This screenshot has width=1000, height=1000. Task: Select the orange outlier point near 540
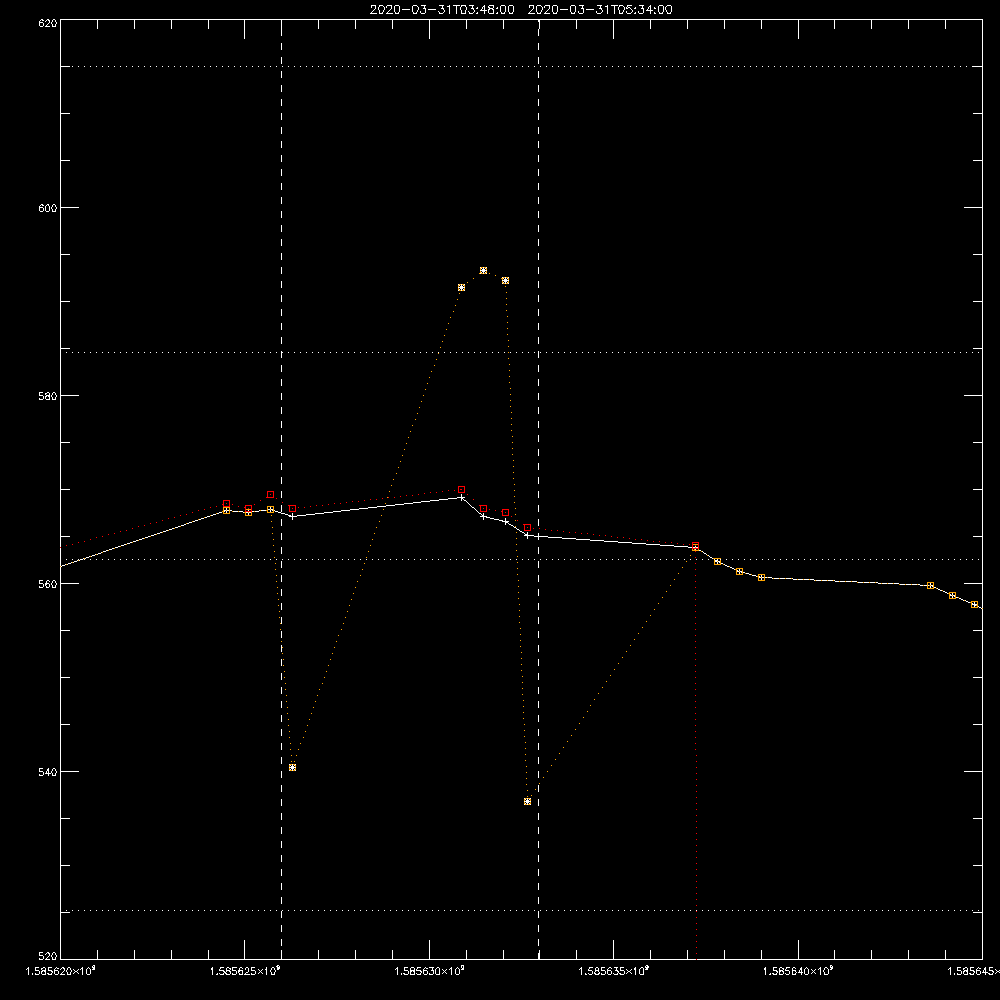coord(293,768)
